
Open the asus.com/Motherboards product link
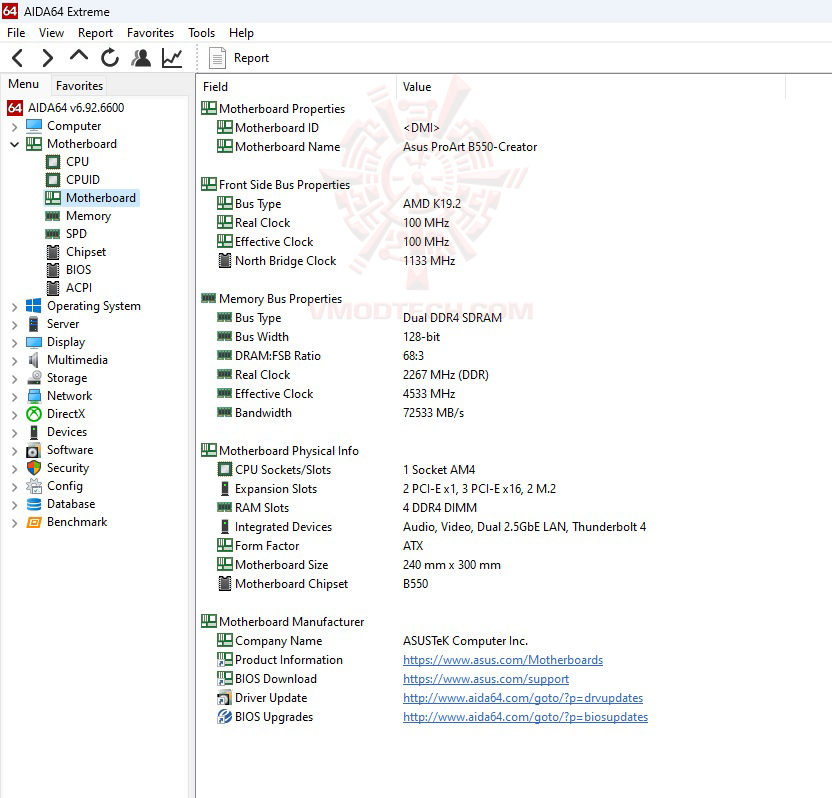[x=502, y=660]
